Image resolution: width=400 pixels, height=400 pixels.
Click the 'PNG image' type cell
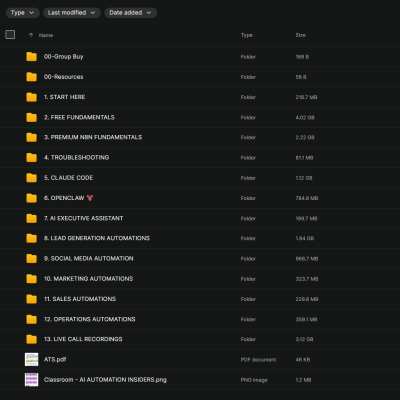pos(254,380)
